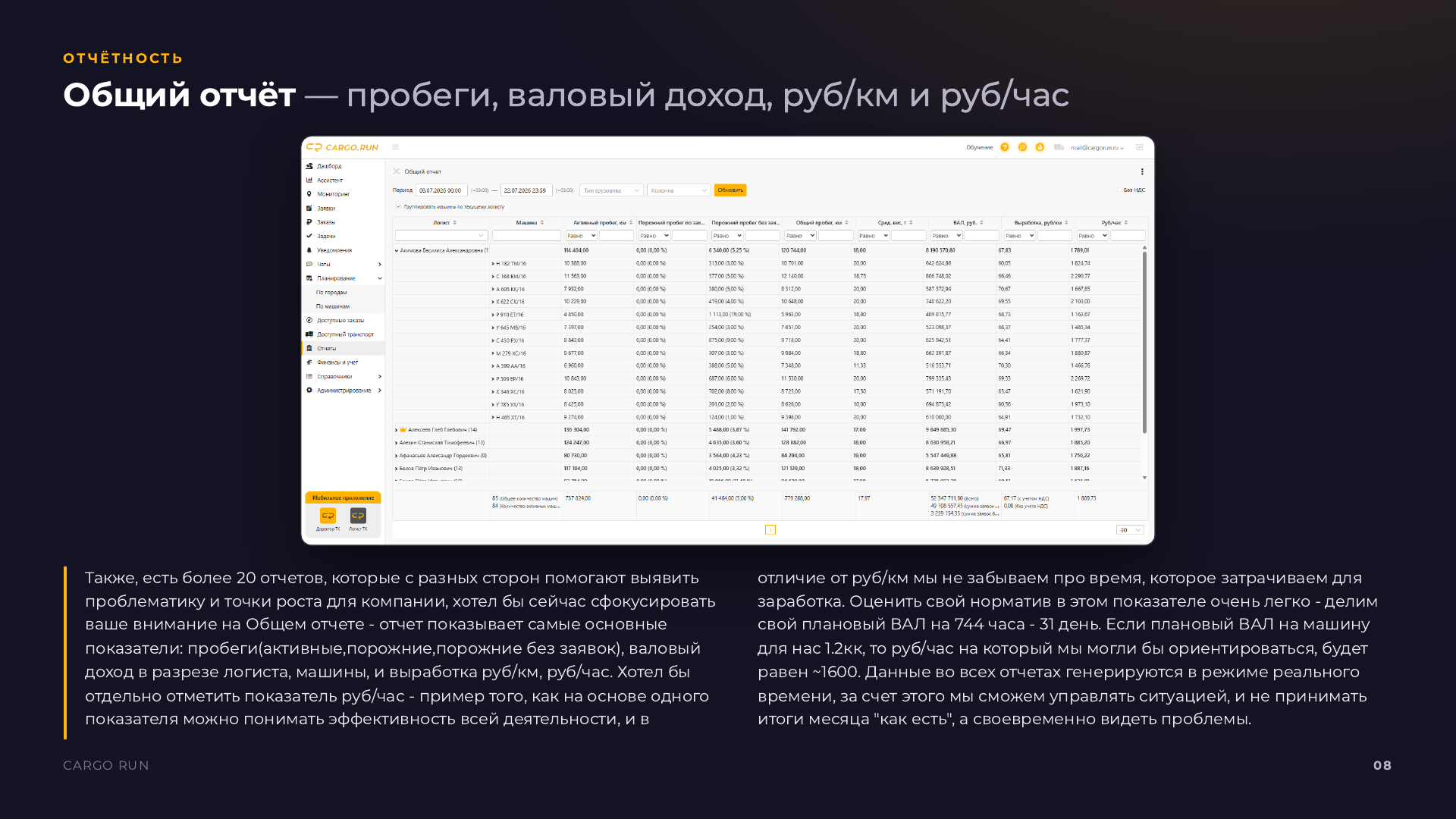The height and width of the screenshot is (819, 1456).
Task: Close the Общий отчет report tab
Action: pos(397,171)
